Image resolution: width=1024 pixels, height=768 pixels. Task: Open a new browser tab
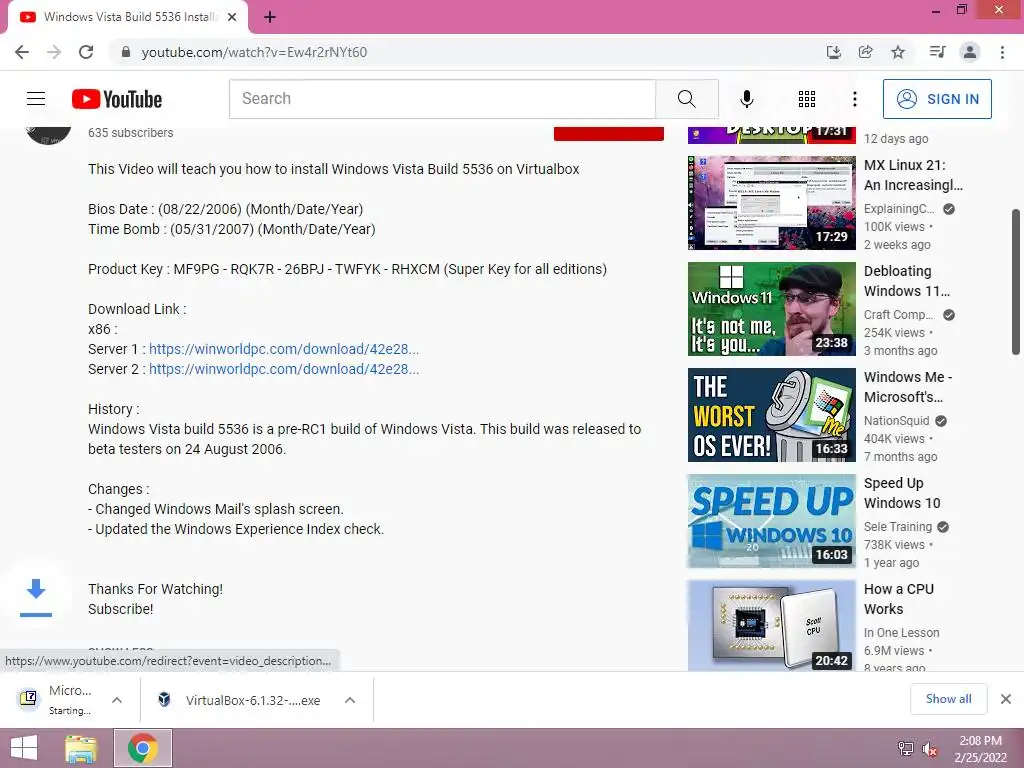[270, 18]
